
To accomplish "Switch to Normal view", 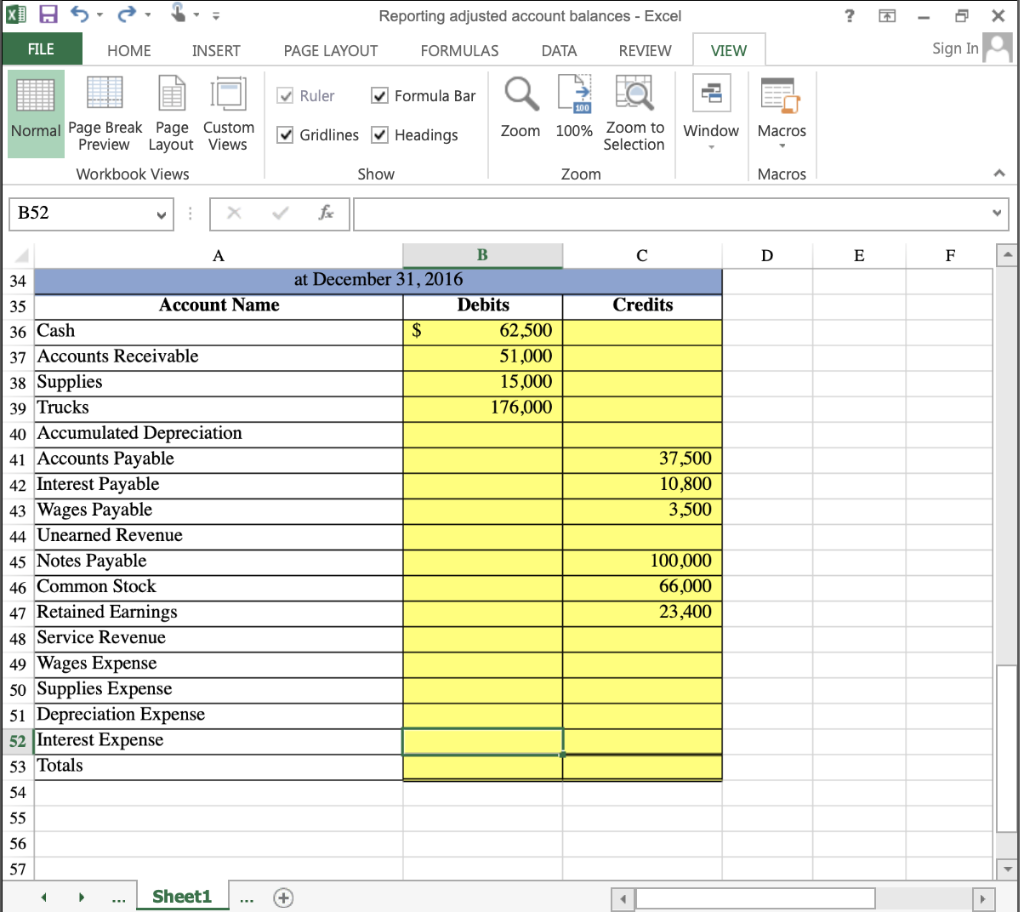I will (35, 112).
